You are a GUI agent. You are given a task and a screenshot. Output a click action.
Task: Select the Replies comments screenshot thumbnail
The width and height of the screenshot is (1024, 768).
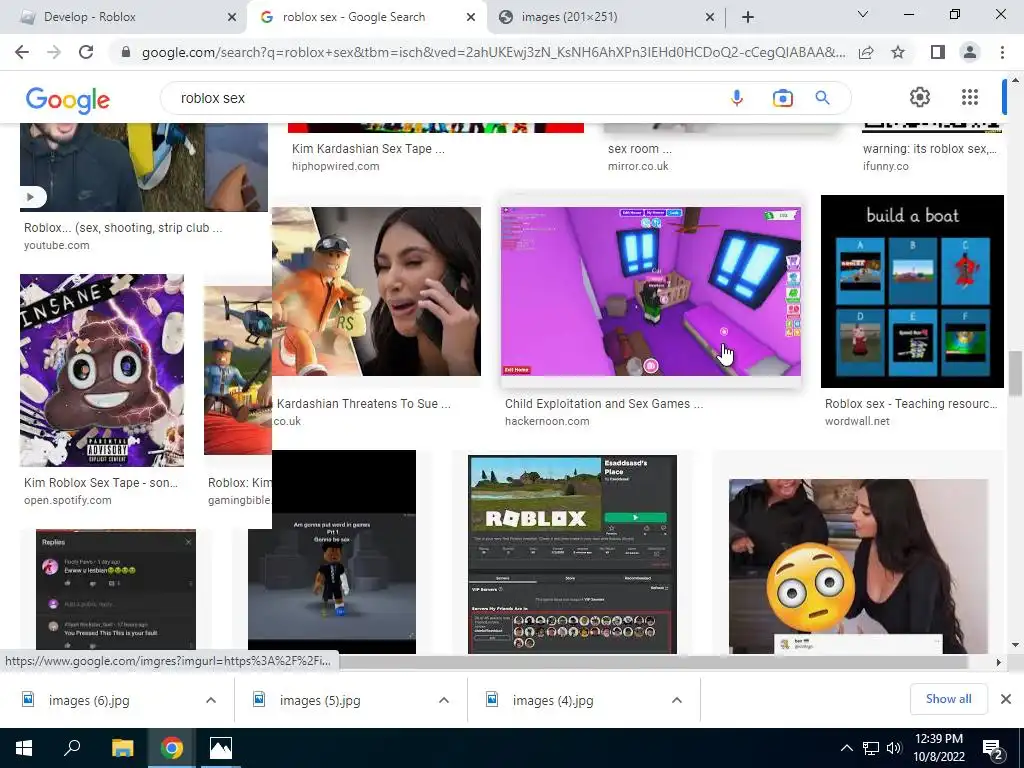pyautogui.click(x=116, y=590)
